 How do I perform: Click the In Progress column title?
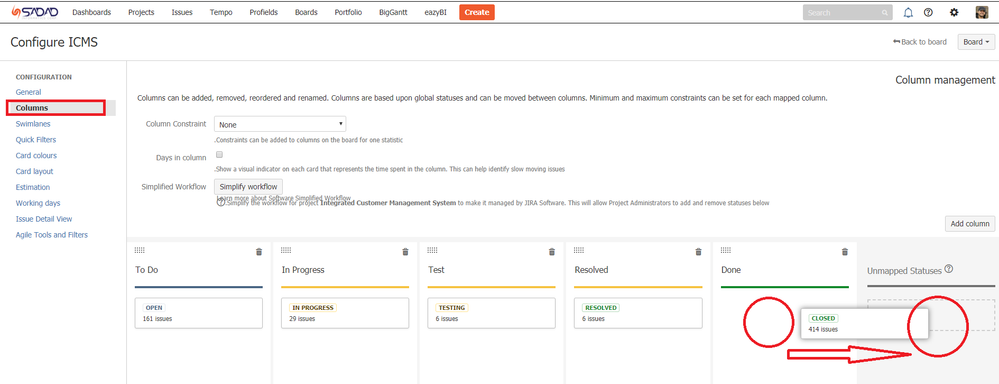point(303,270)
